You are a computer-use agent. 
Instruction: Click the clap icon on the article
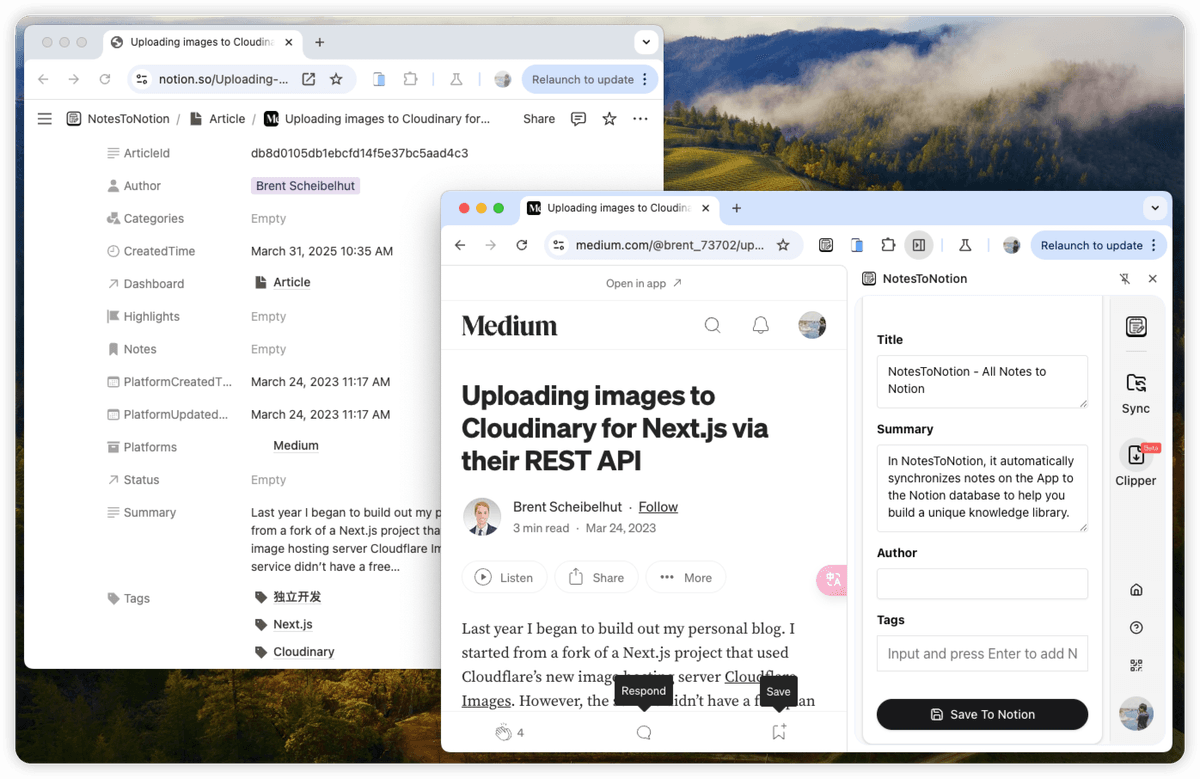click(x=504, y=732)
